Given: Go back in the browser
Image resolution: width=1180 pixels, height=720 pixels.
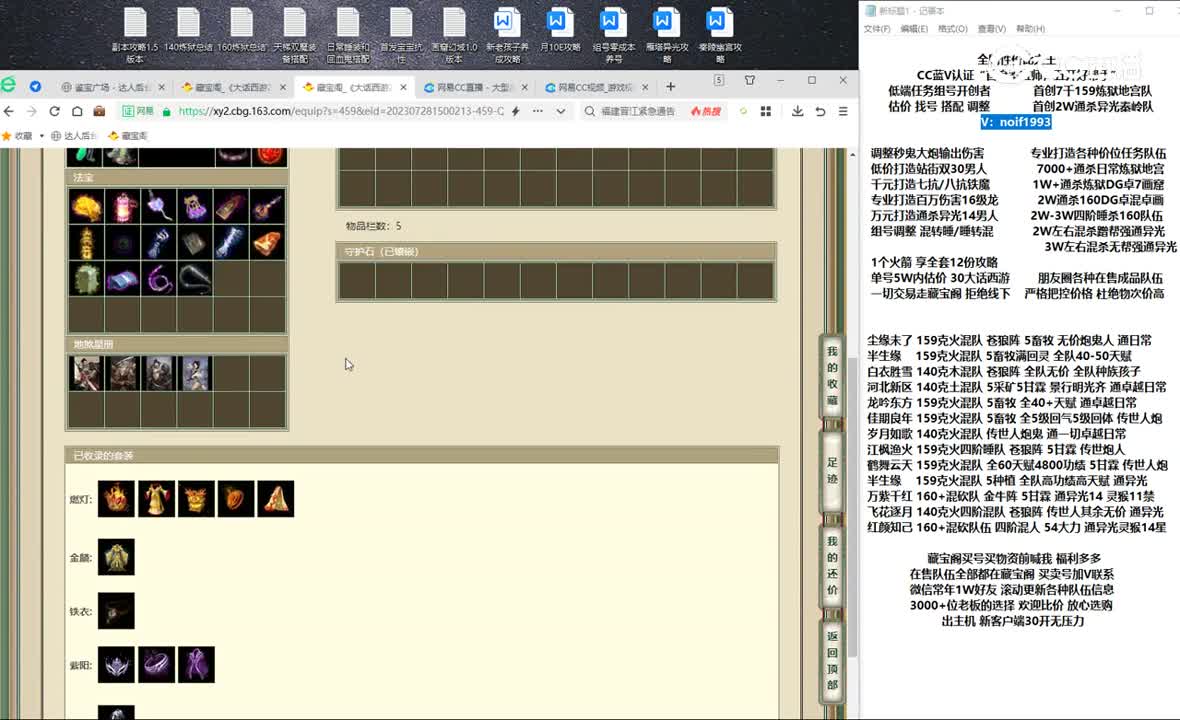Looking at the screenshot, I should point(9,111).
